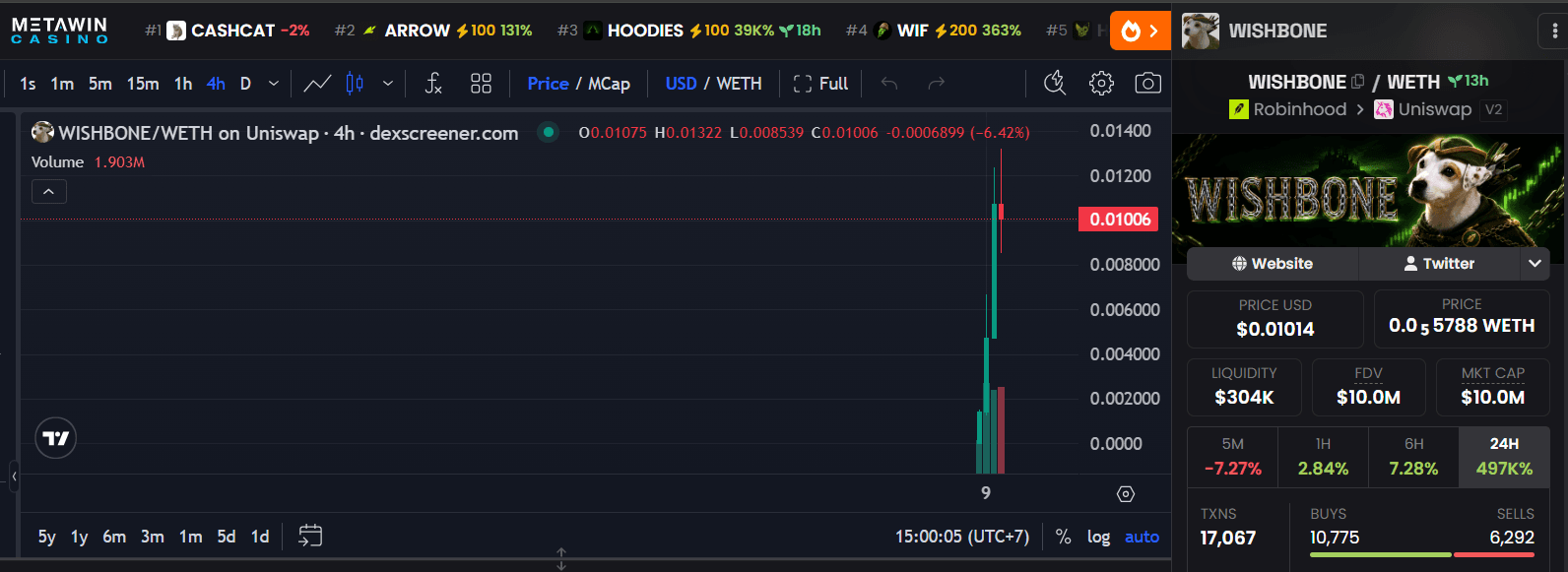Expand the timeframe interval dropdown arrow
This screenshot has height=572, width=1568.
point(274,84)
